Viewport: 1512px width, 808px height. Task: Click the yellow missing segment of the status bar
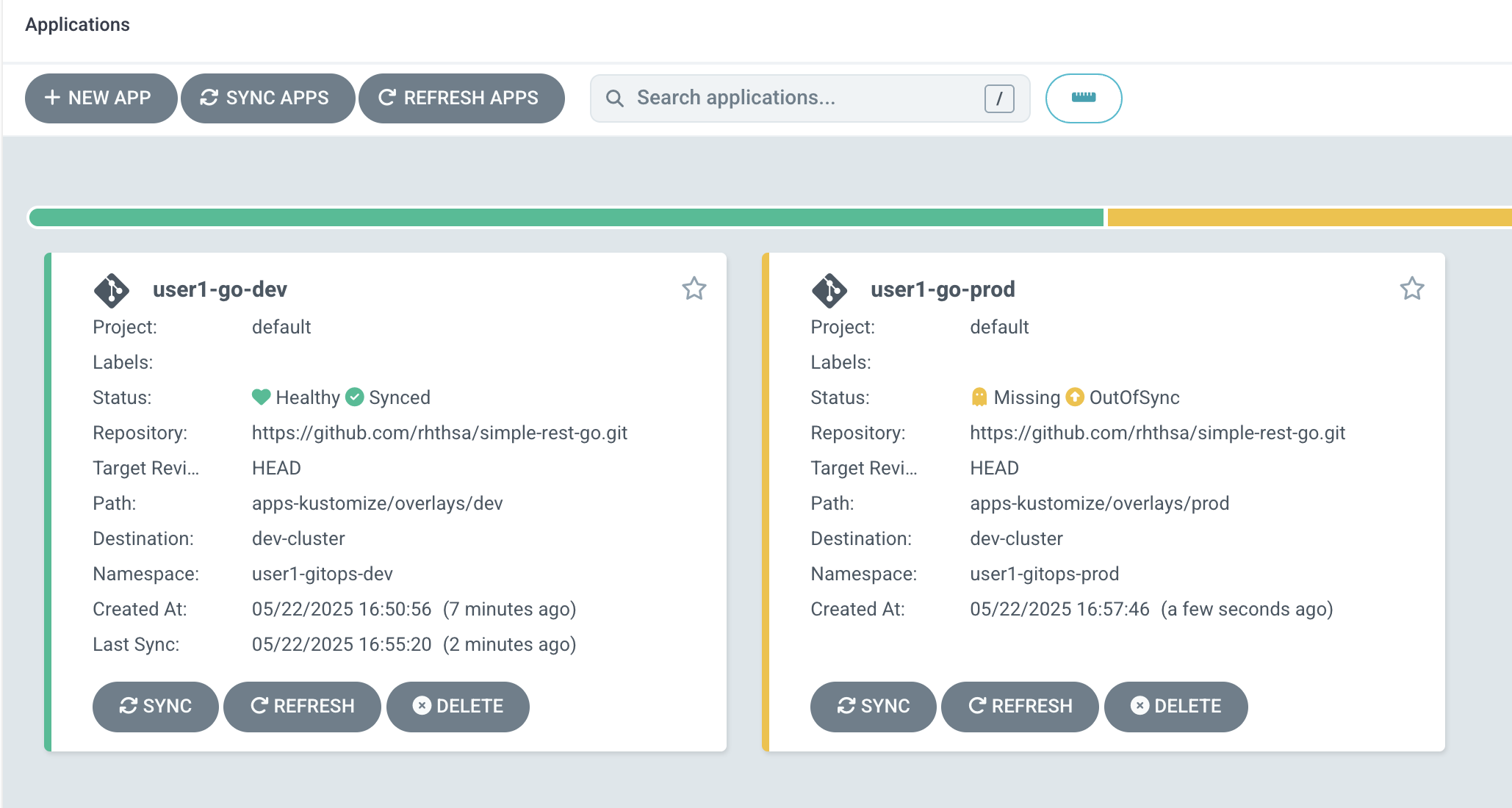(1309, 217)
